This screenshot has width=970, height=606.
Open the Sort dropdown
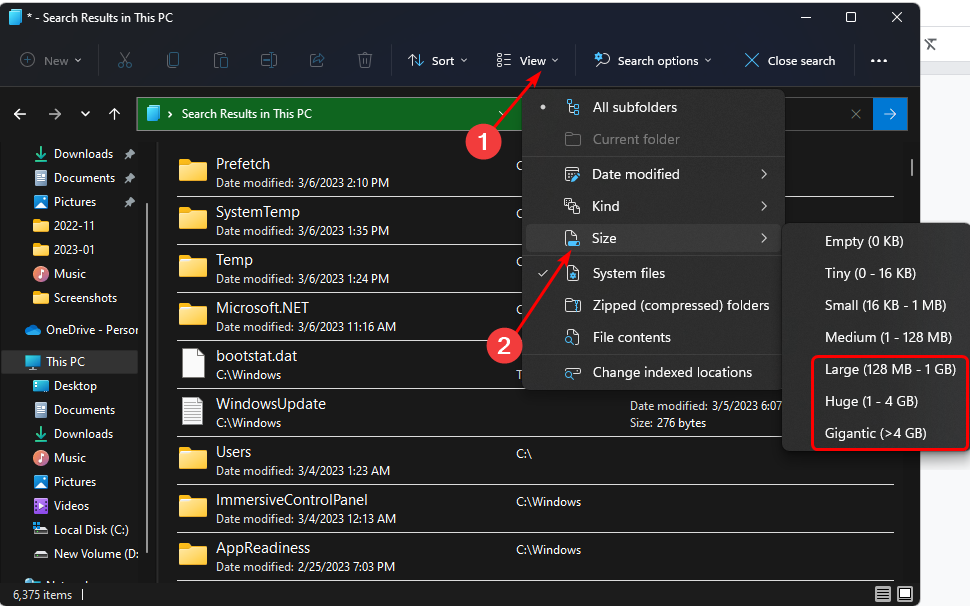[437, 60]
